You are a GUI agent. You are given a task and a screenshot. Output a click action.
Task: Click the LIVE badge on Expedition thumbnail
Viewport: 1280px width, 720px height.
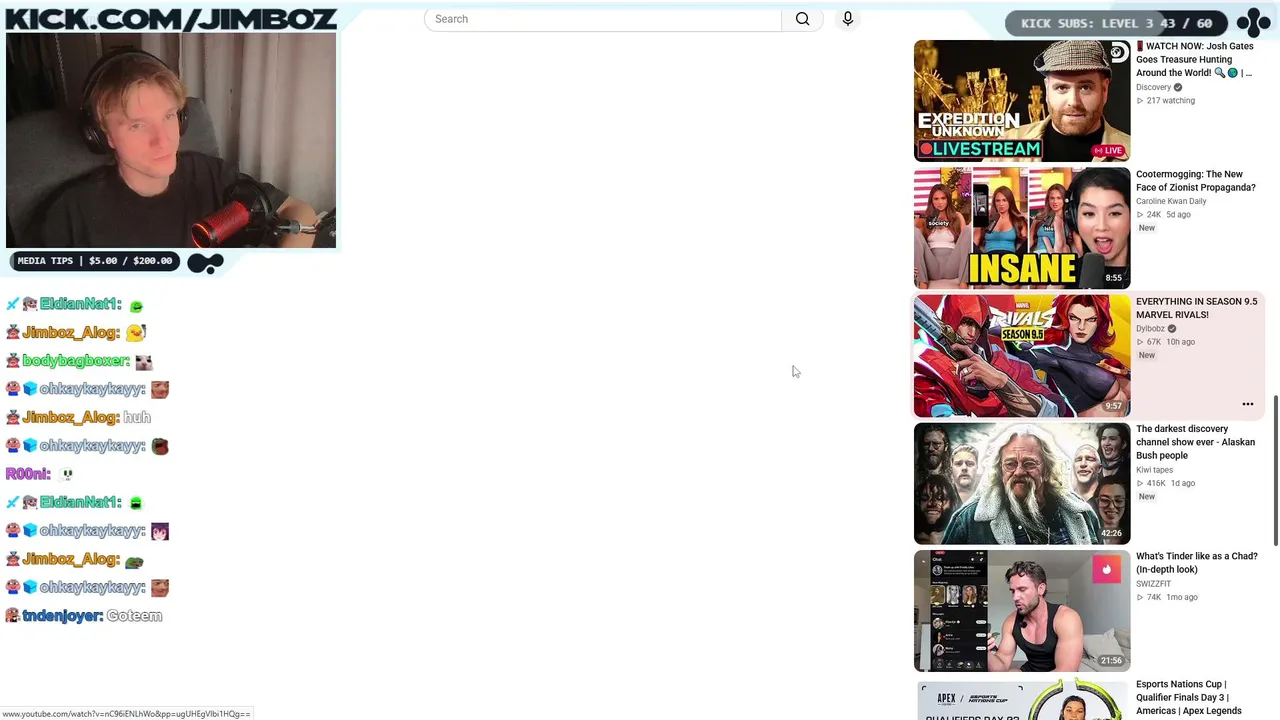pyautogui.click(x=1107, y=150)
